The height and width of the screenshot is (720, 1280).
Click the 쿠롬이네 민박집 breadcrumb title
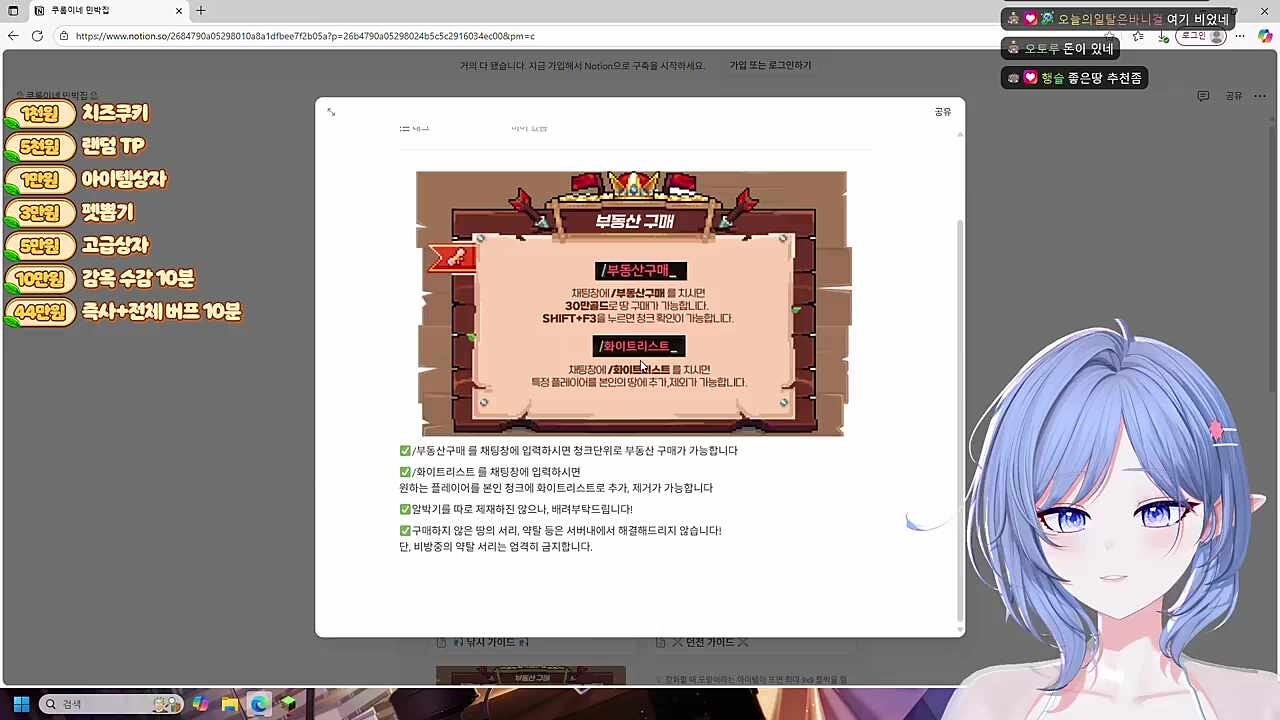coord(57,96)
